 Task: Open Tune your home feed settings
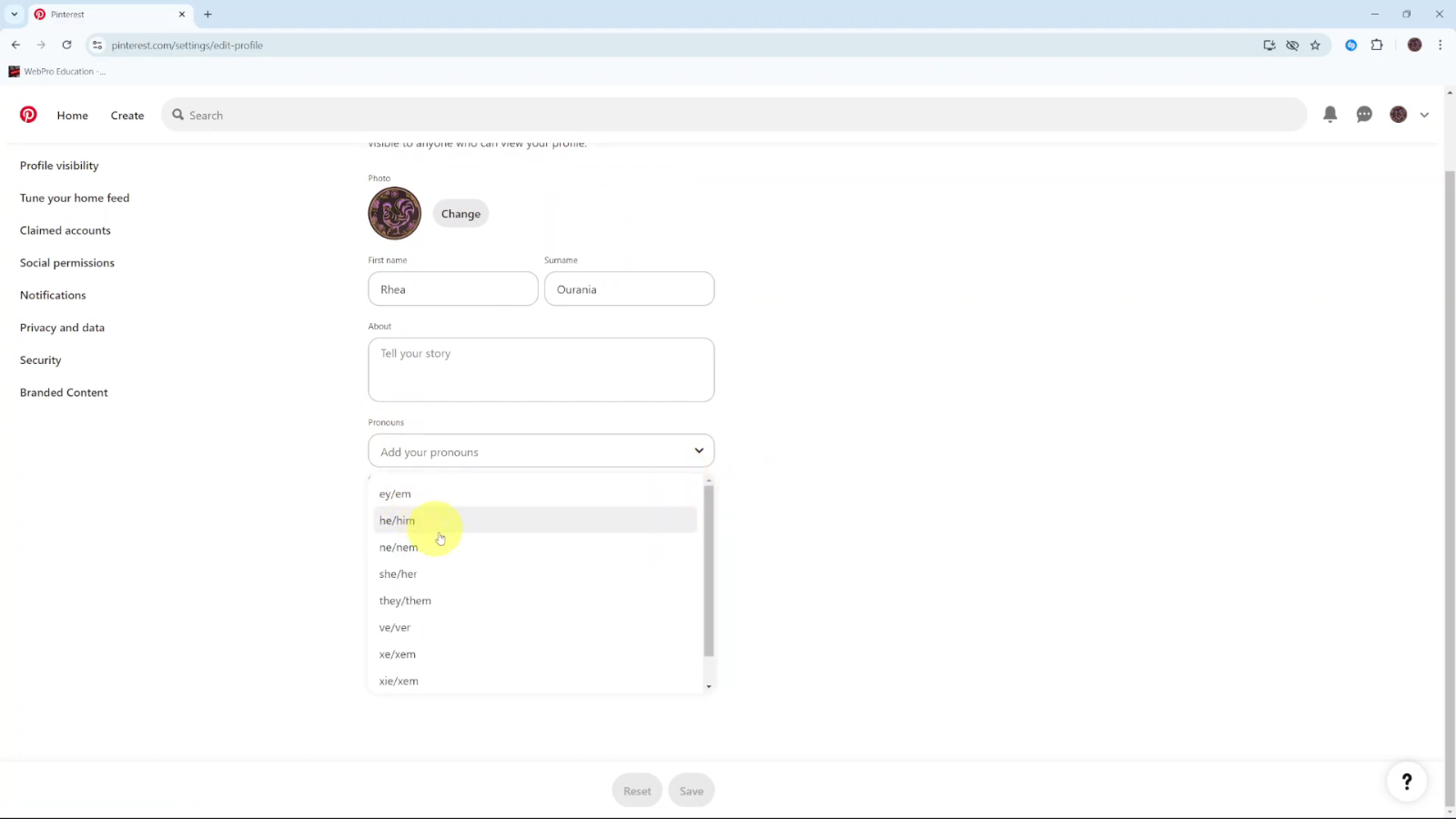tap(75, 198)
